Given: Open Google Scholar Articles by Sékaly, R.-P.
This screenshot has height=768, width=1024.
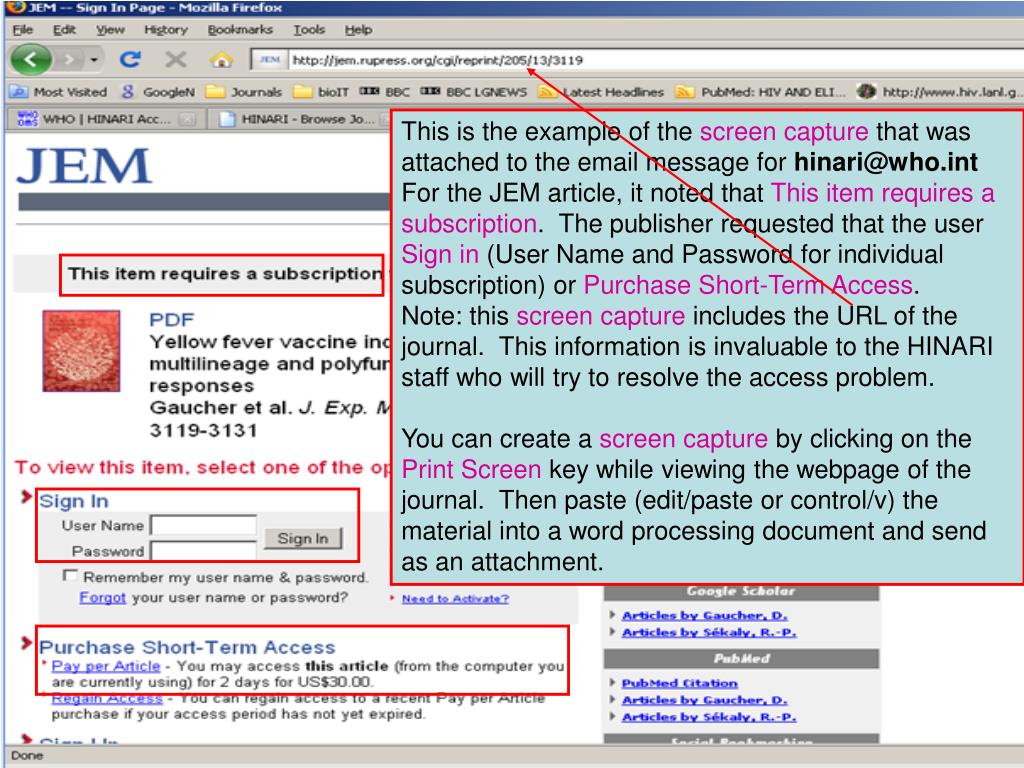Looking at the screenshot, I should (x=709, y=632).
